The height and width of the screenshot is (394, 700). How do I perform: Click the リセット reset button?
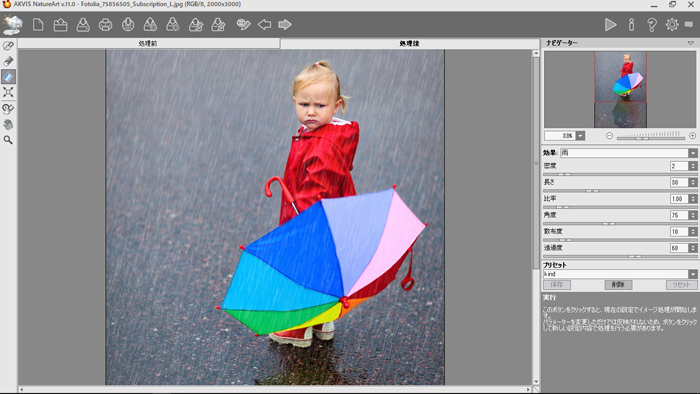pyautogui.click(x=681, y=285)
